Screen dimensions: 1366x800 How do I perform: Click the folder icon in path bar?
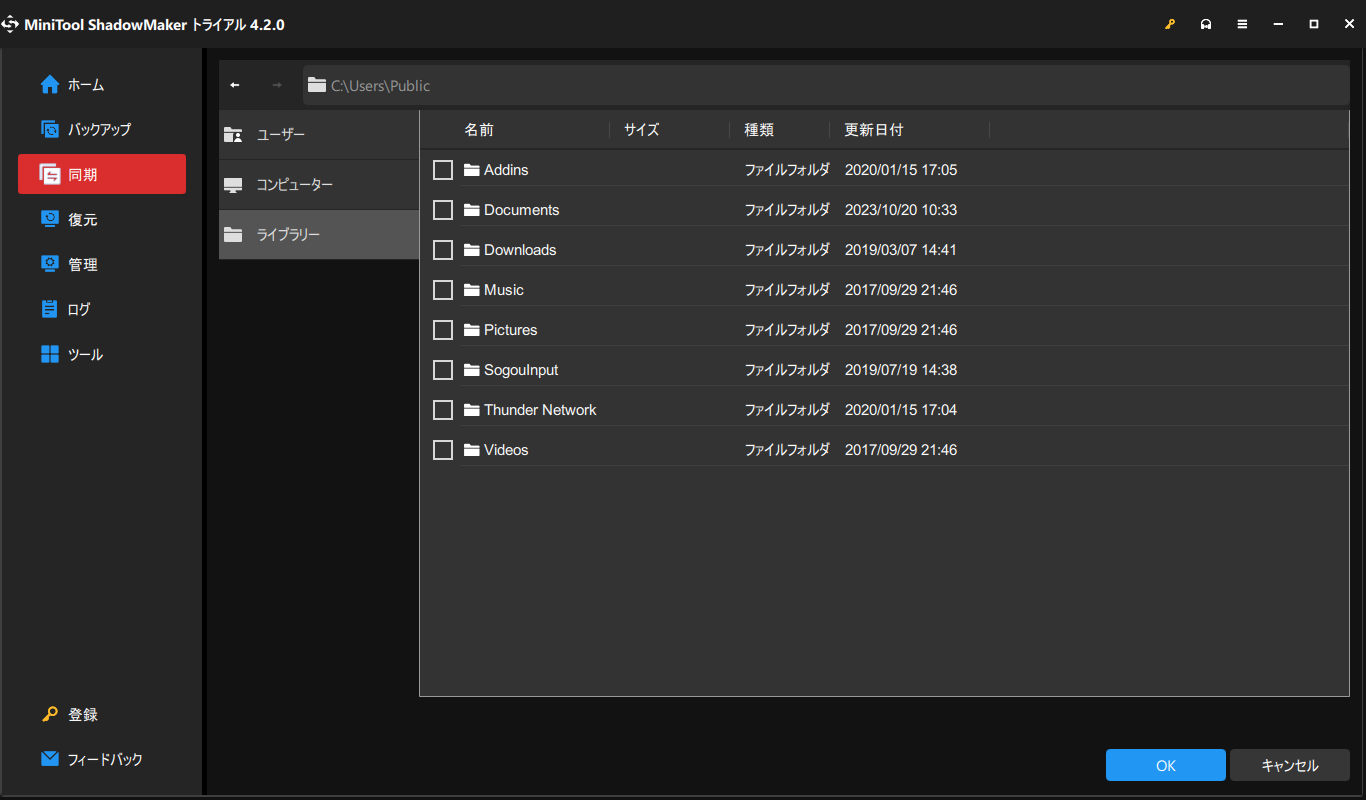317,85
